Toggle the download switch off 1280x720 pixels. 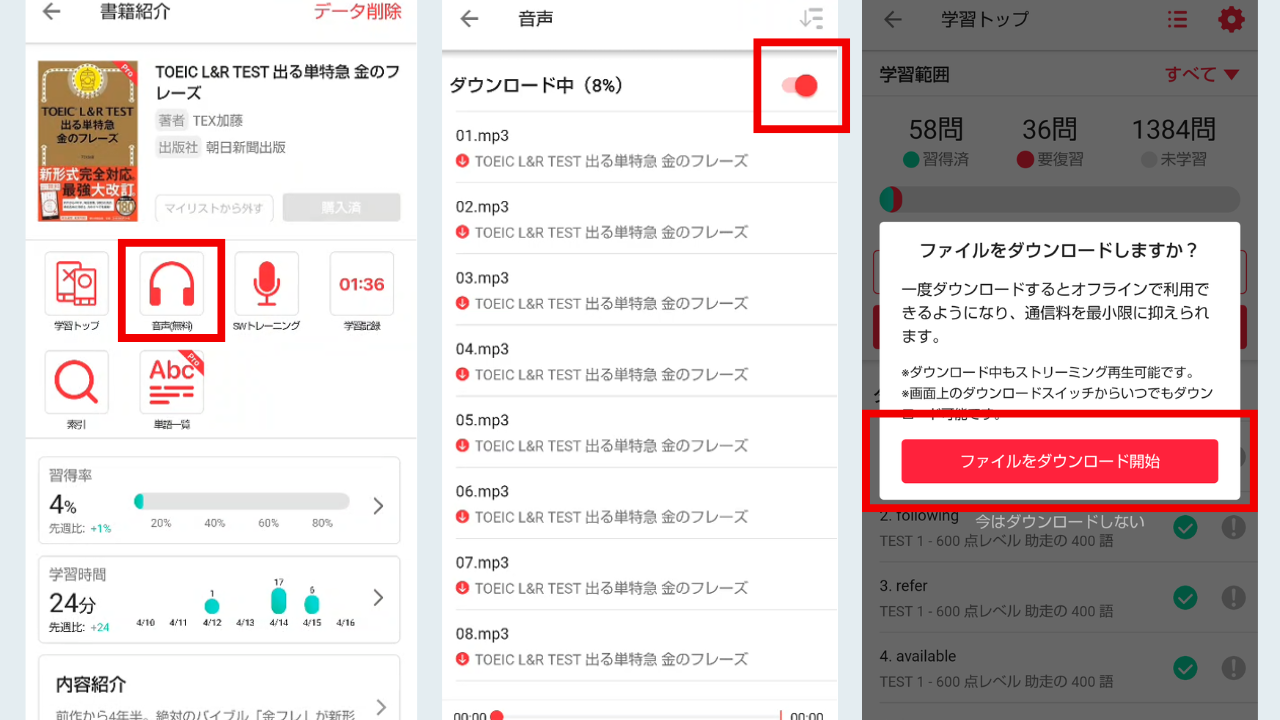(x=801, y=86)
